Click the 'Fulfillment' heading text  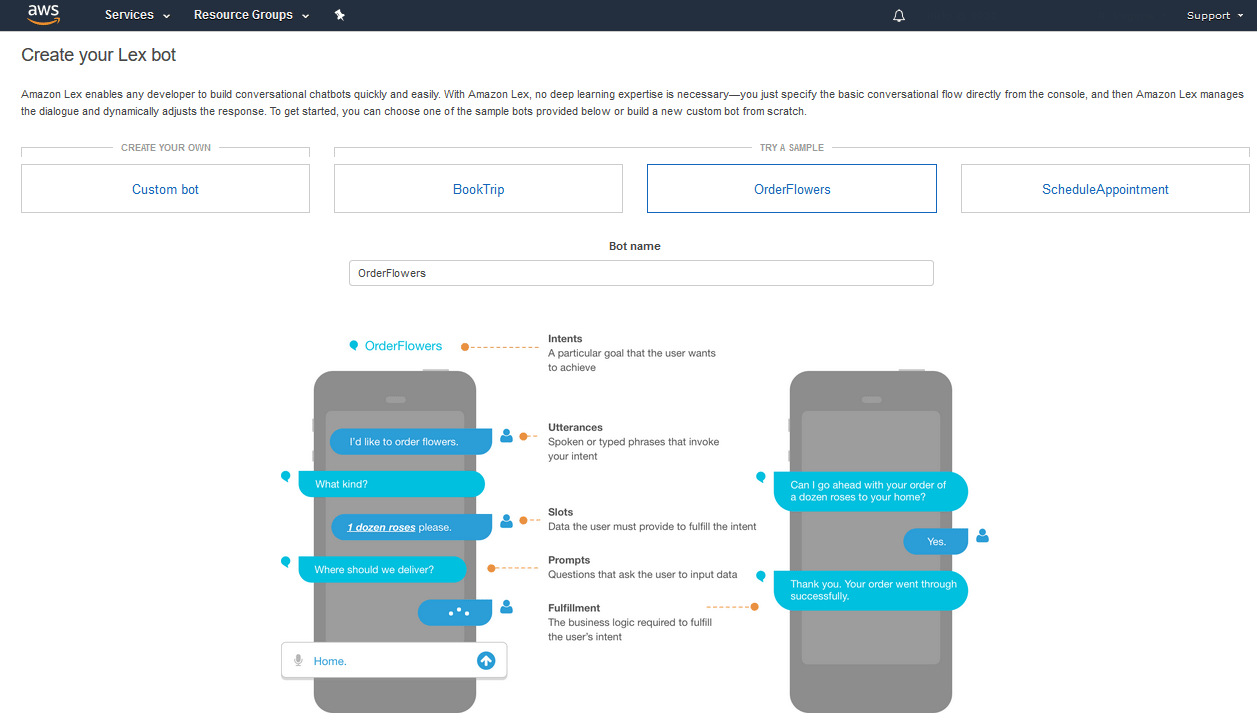coord(574,608)
